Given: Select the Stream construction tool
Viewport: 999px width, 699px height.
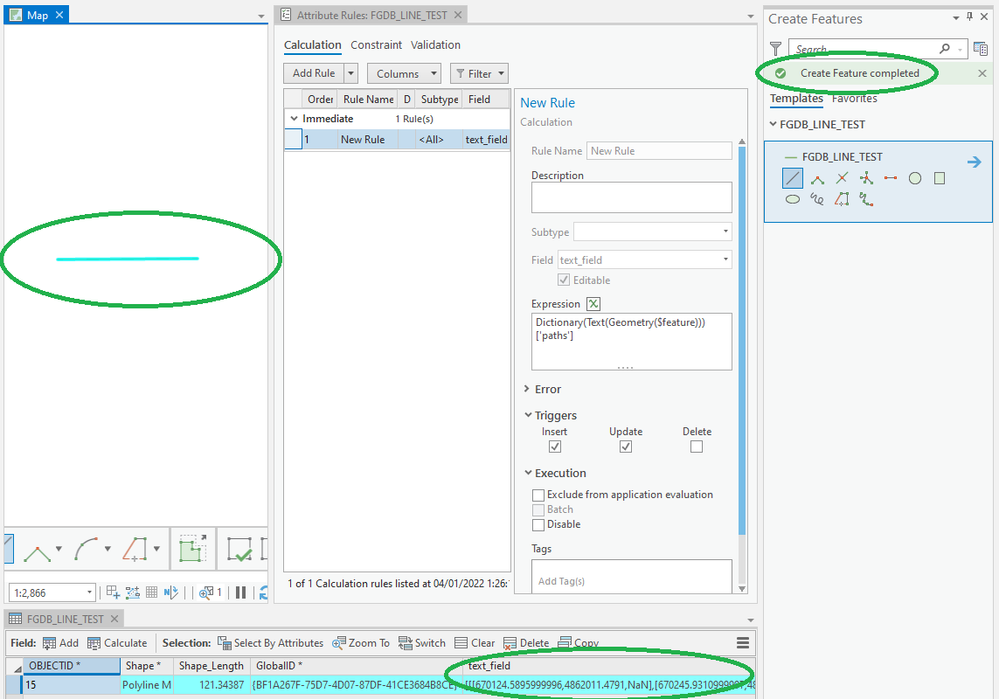Looking at the screenshot, I should tap(866, 199).
